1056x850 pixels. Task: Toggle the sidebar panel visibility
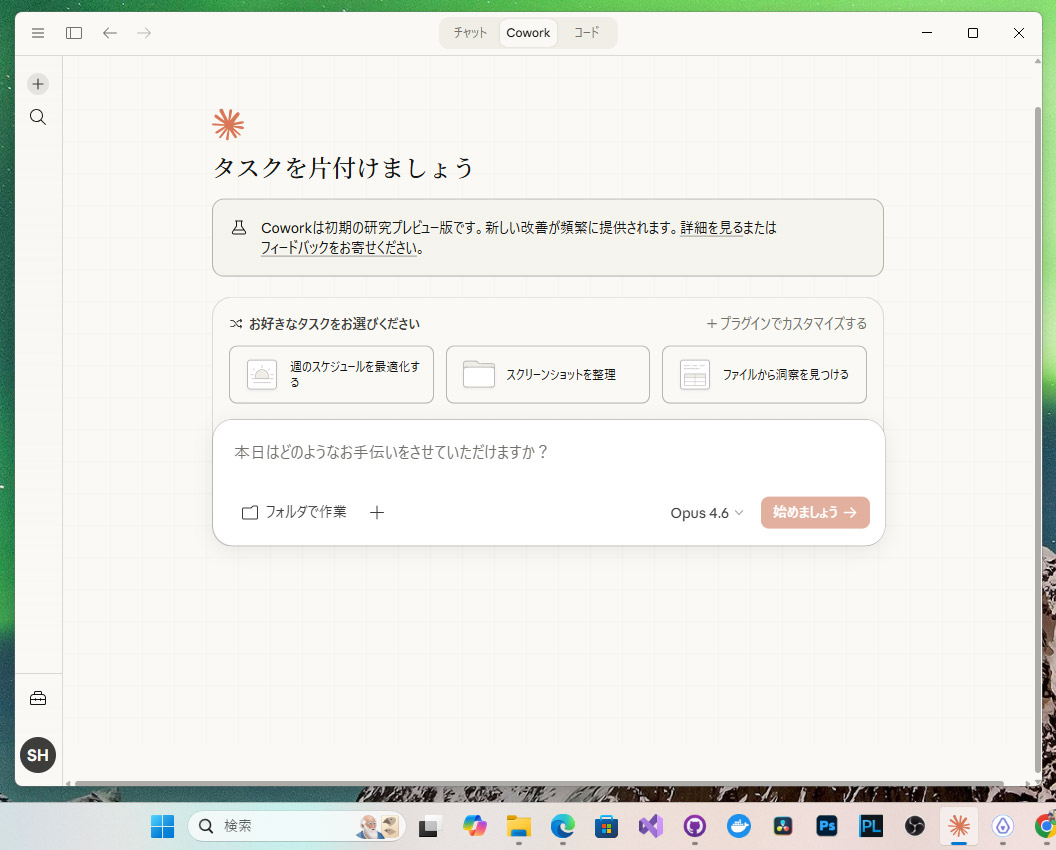click(x=73, y=33)
